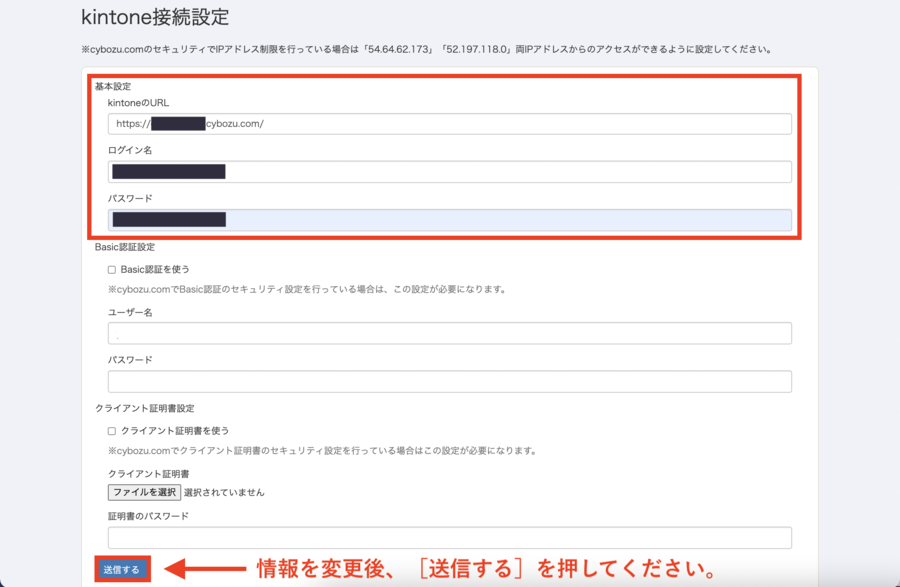Click the Basic認証 security setting note
This screenshot has width=900, height=587.
pos(308,290)
